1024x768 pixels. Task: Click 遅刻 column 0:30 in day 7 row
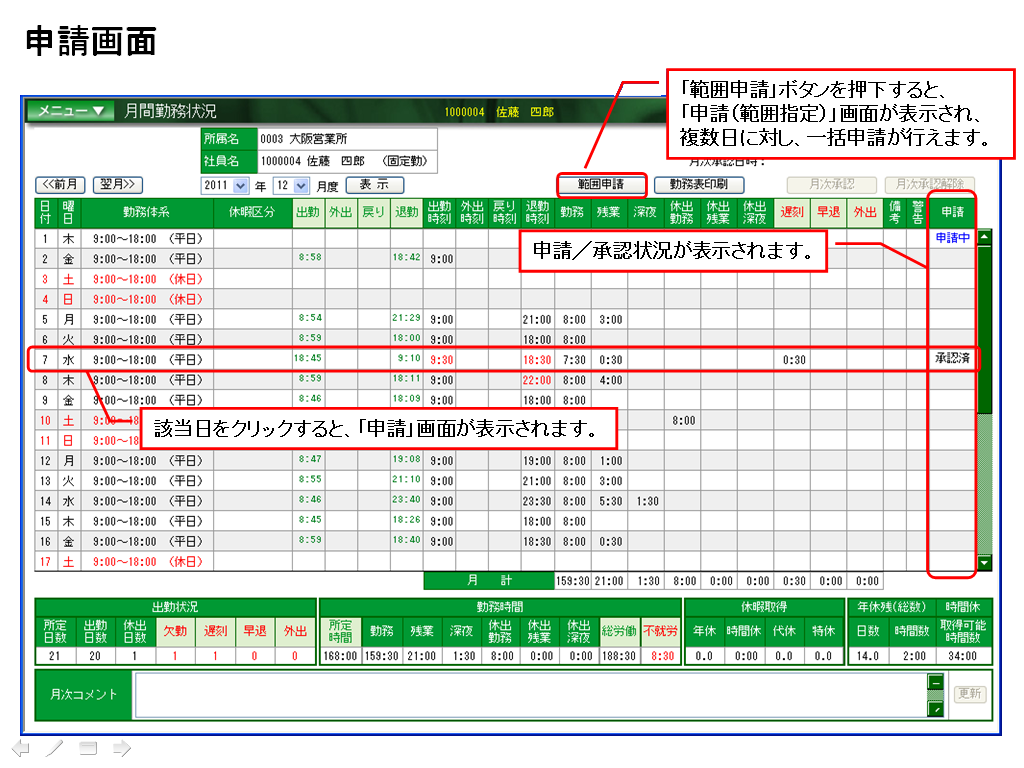coord(794,360)
